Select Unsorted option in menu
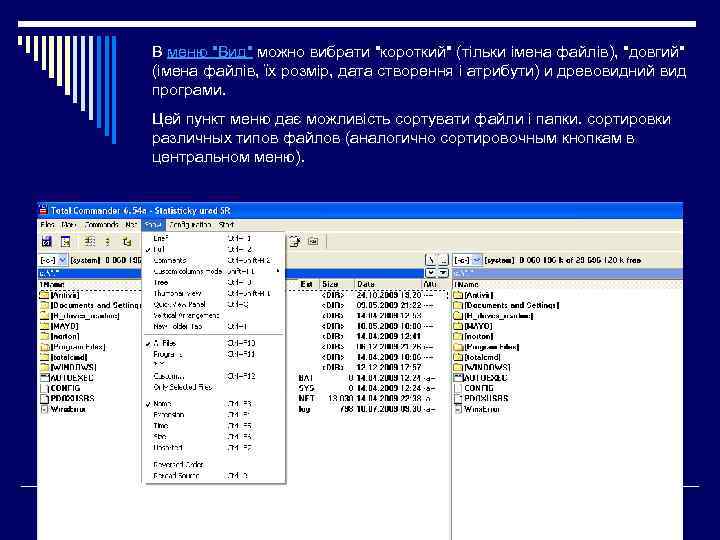This screenshot has width=720, height=540. 214,448
